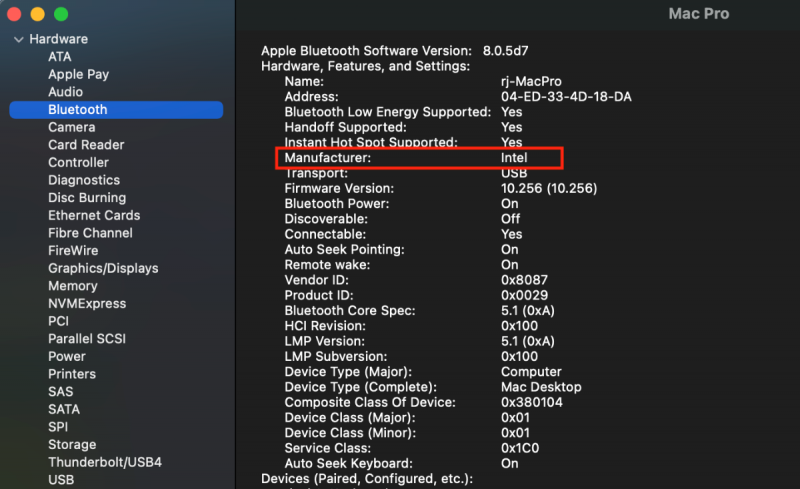800x489 pixels.
Task: Open the Thunderbolt/USB4 entry
Action: pyautogui.click(x=105, y=462)
